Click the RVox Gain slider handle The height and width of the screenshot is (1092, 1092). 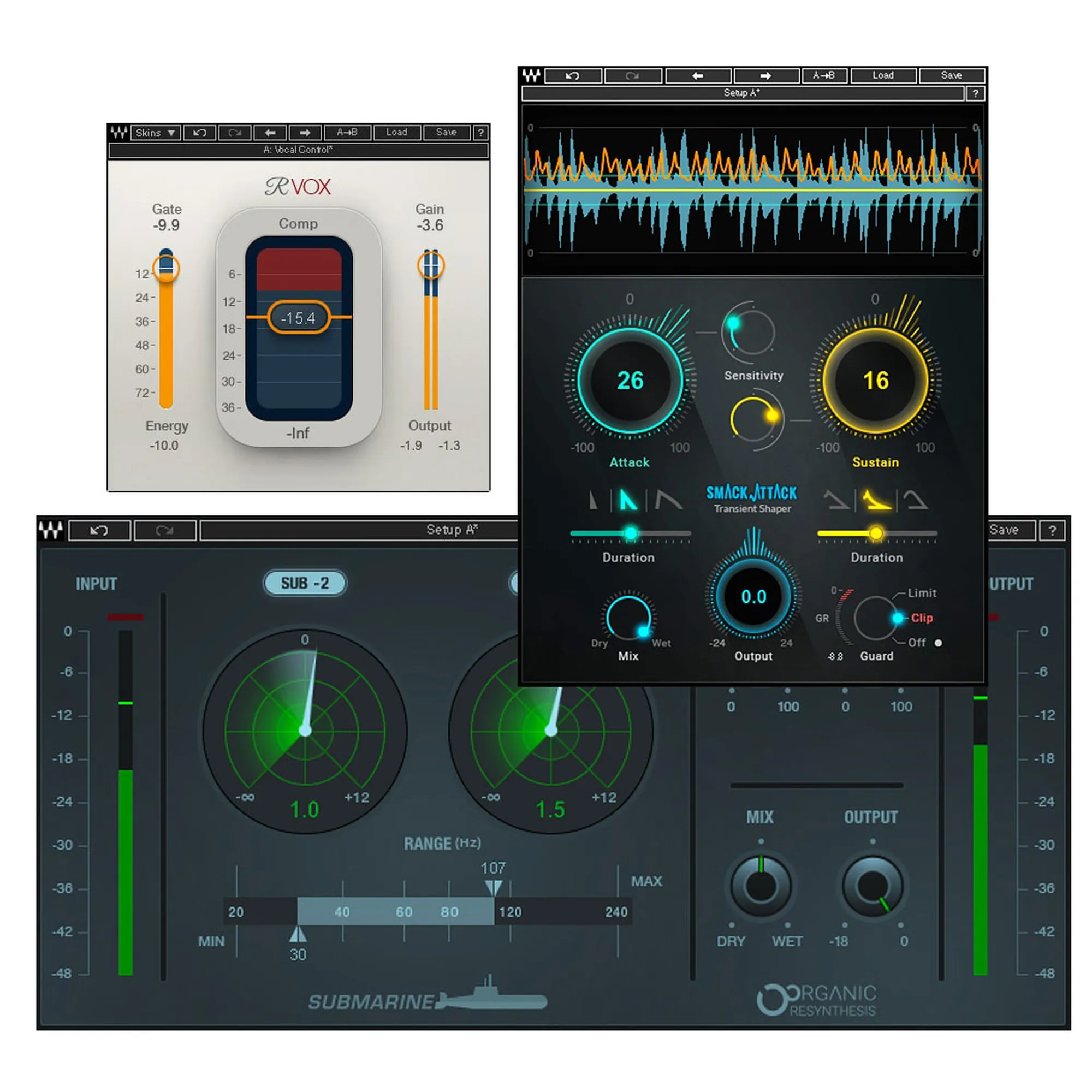click(x=431, y=265)
